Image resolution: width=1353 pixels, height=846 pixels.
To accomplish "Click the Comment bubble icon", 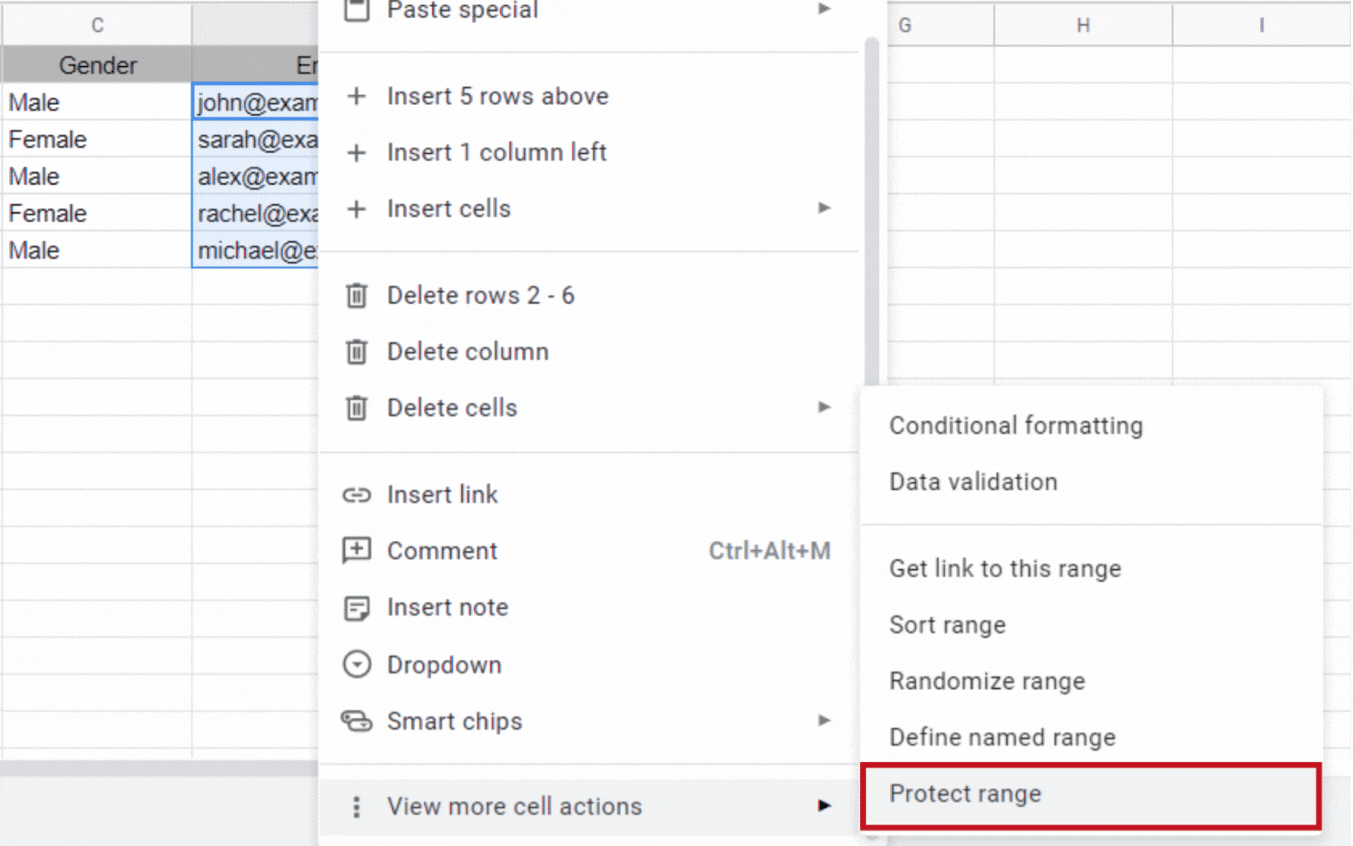I will tap(356, 550).
